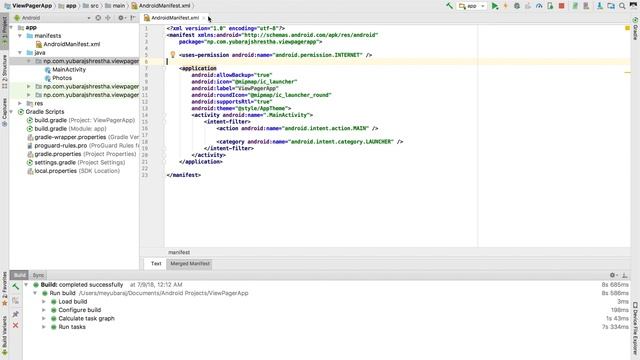Screen dimensions: 640x360
Task: Close the Build panel with red X
Action: [16, 325]
